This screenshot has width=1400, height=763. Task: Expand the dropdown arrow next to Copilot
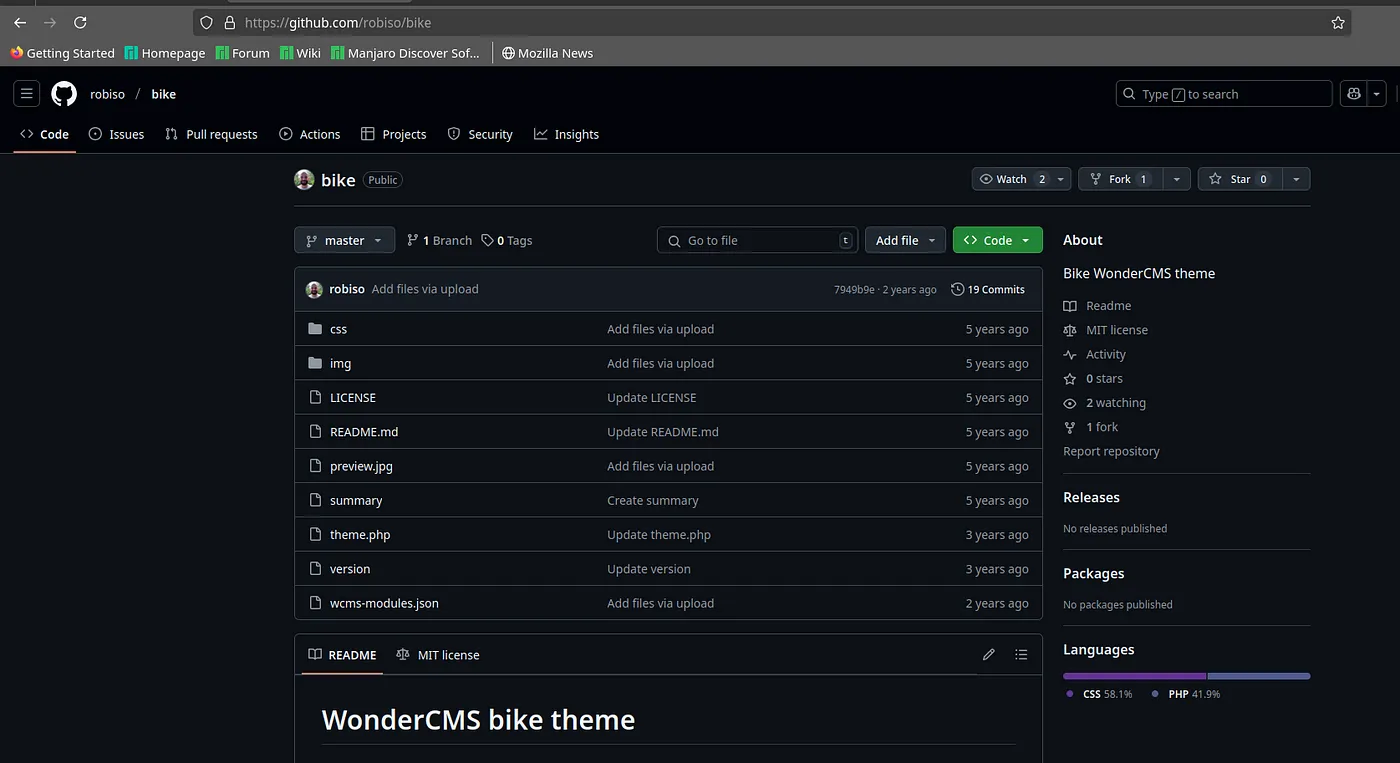(1377, 94)
